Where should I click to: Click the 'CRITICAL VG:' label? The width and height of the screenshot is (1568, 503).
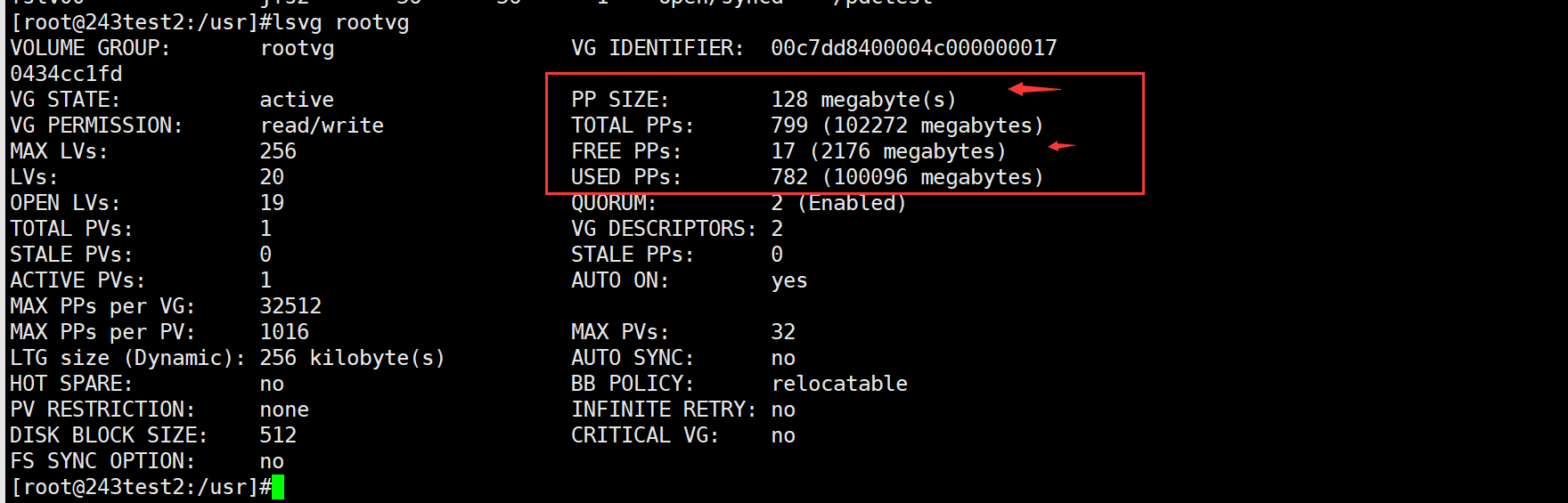[x=645, y=435]
